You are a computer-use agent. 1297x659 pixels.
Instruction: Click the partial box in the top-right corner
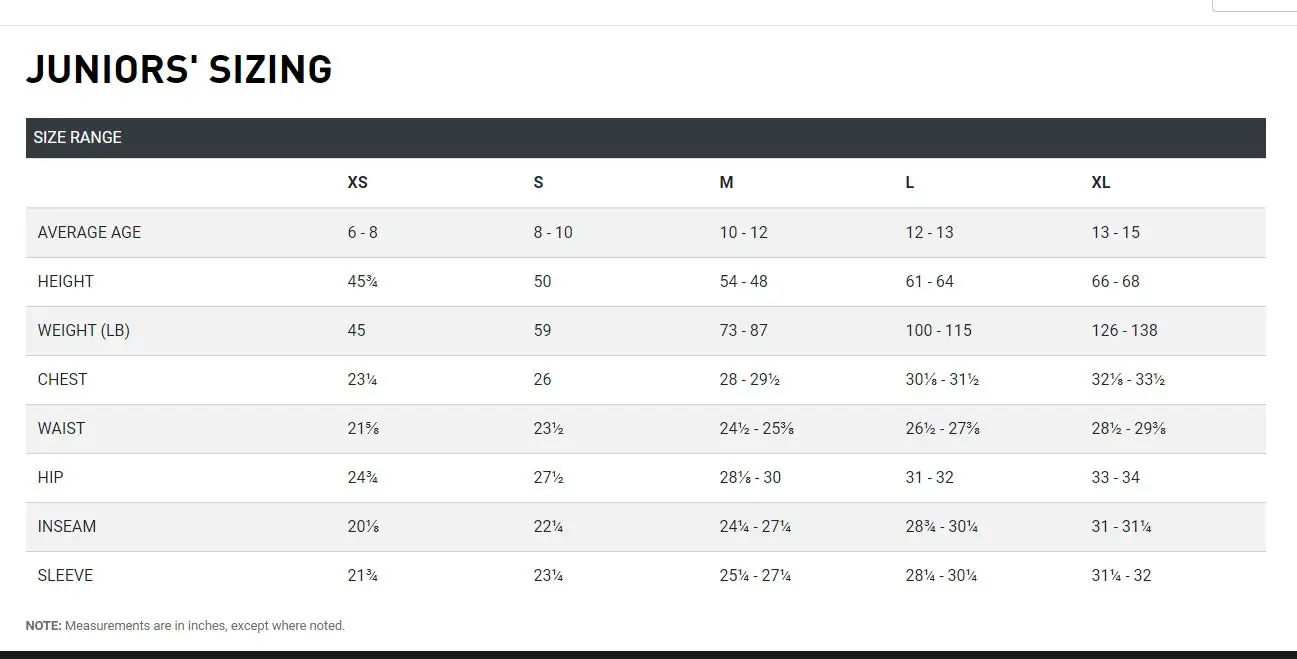1254,5
